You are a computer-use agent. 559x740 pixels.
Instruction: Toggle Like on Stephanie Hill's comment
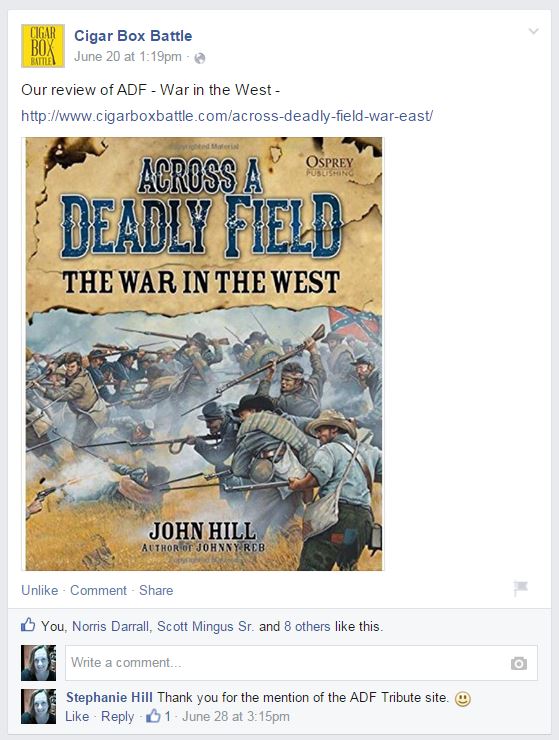pyautogui.click(x=77, y=716)
